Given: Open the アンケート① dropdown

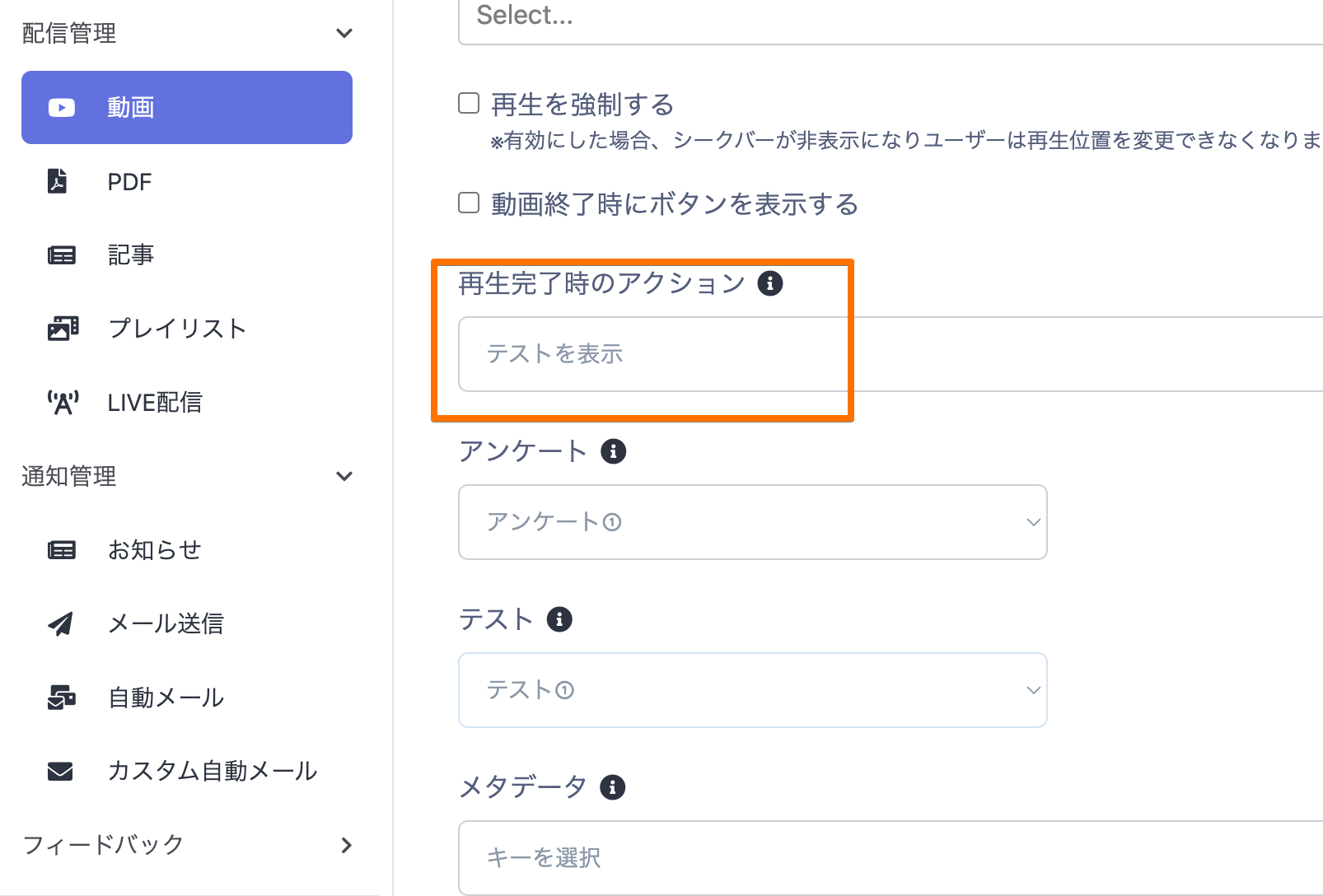Looking at the screenshot, I should tap(752, 522).
